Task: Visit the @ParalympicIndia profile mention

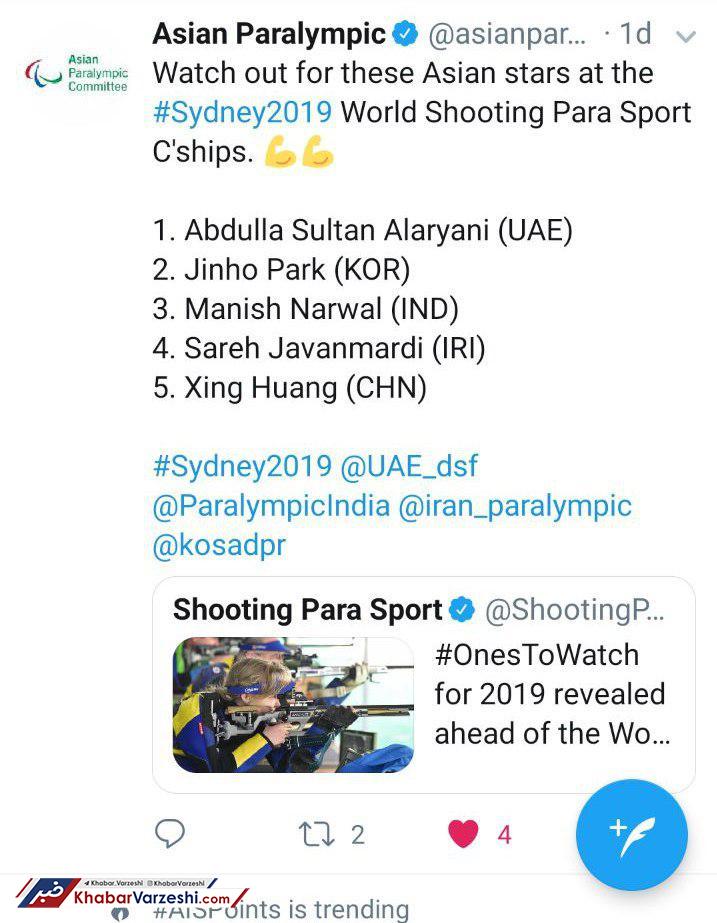Action: [270, 505]
